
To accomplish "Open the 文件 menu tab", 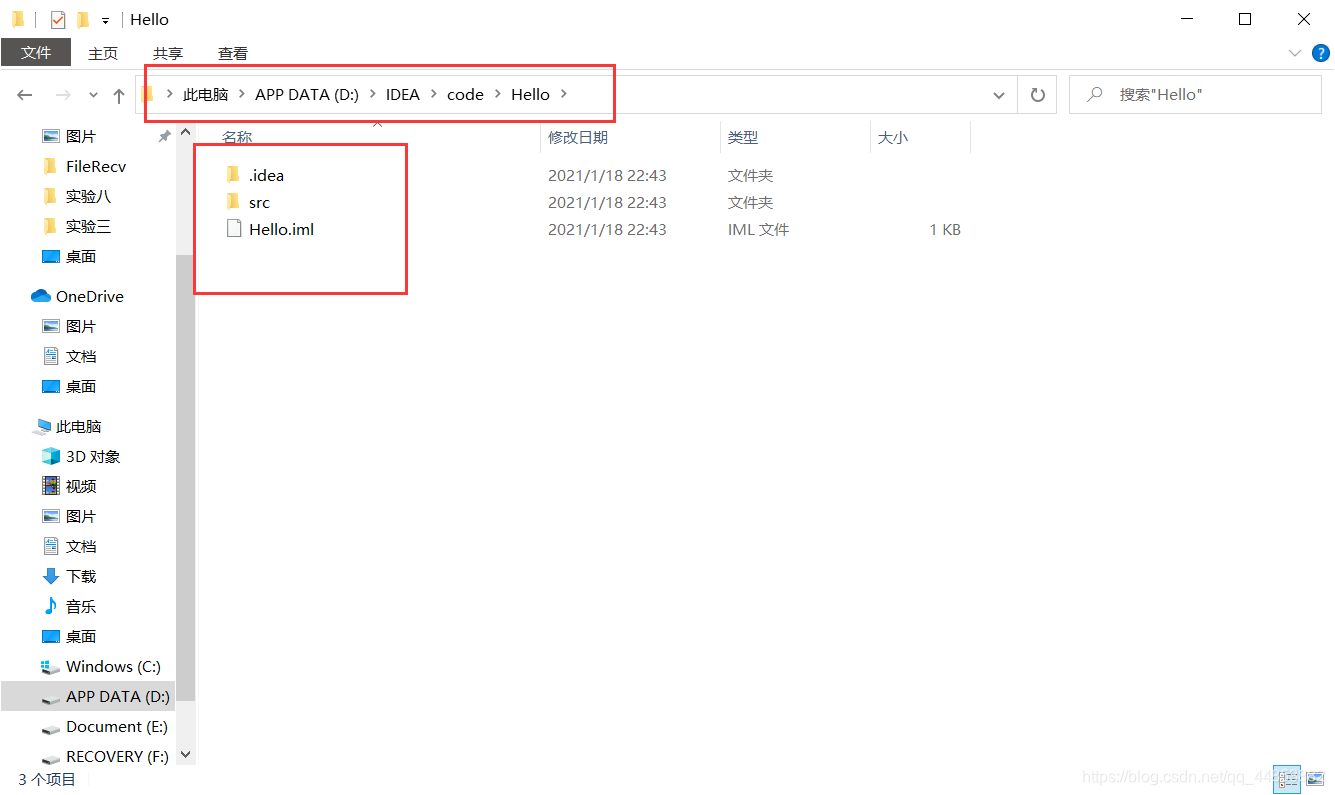I will pyautogui.click(x=36, y=52).
